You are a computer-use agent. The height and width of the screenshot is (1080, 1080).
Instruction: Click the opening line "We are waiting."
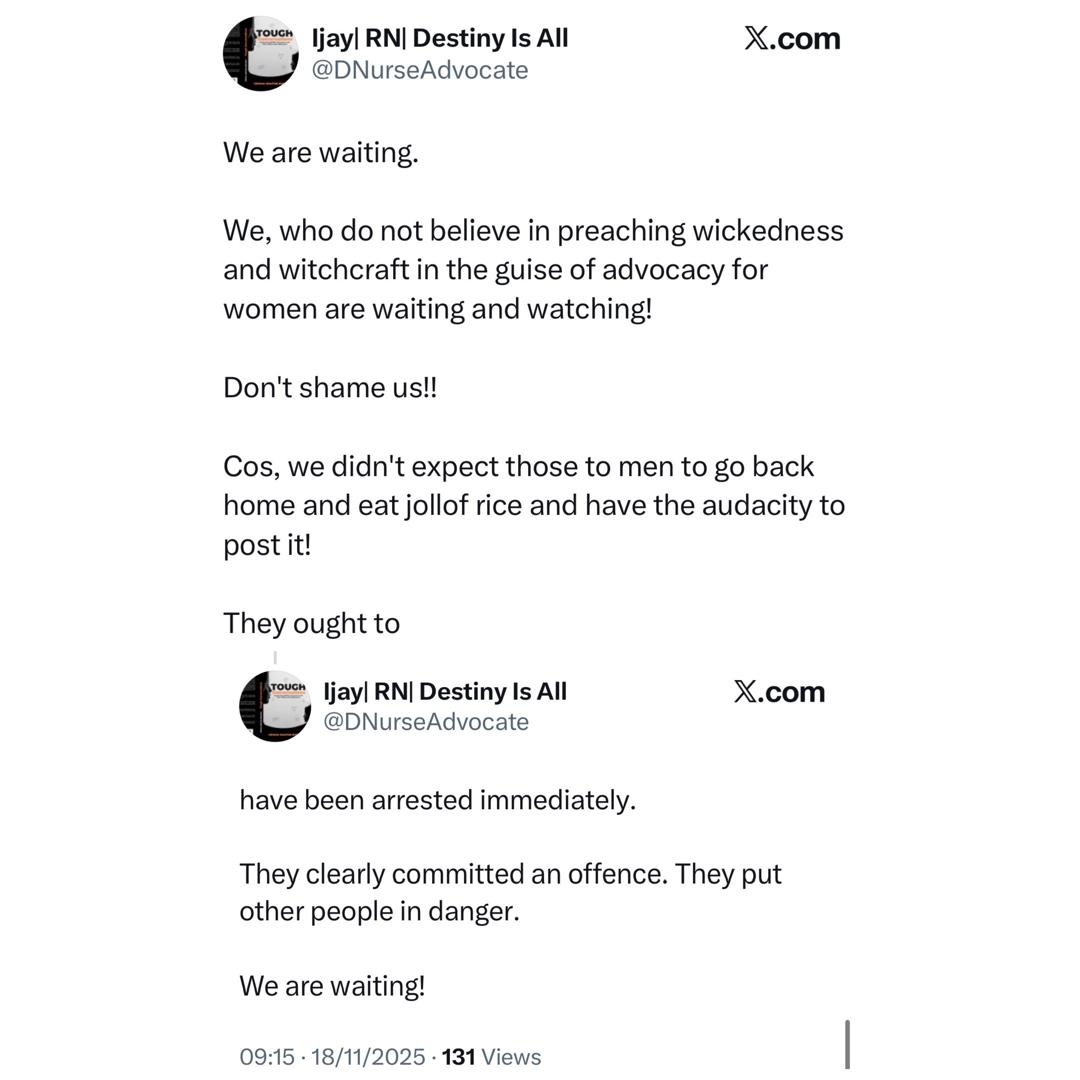[320, 153]
